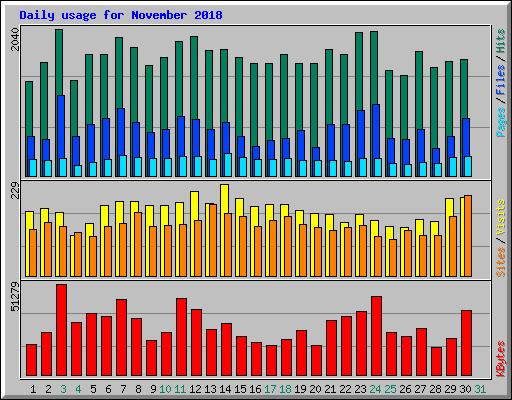
Task: Click the blue Files bar for day 24
Action: point(376,131)
